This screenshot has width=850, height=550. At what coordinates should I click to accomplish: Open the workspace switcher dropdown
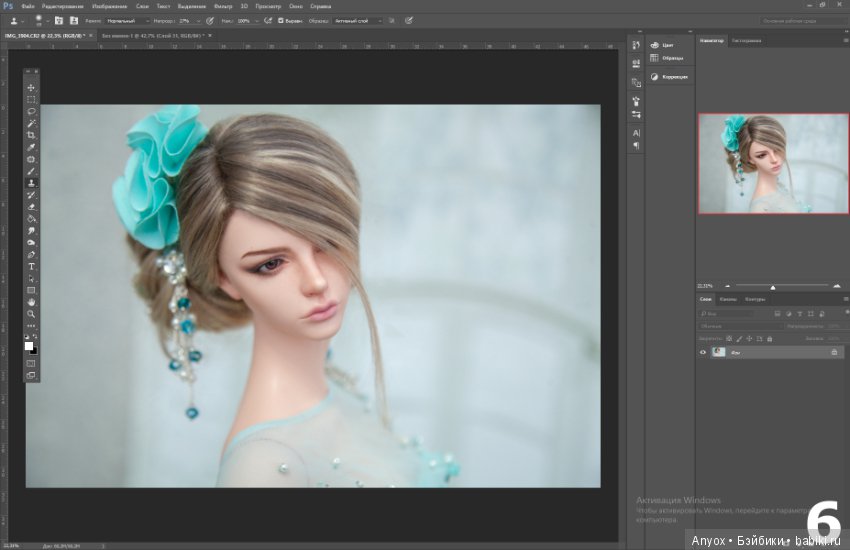point(802,21)
